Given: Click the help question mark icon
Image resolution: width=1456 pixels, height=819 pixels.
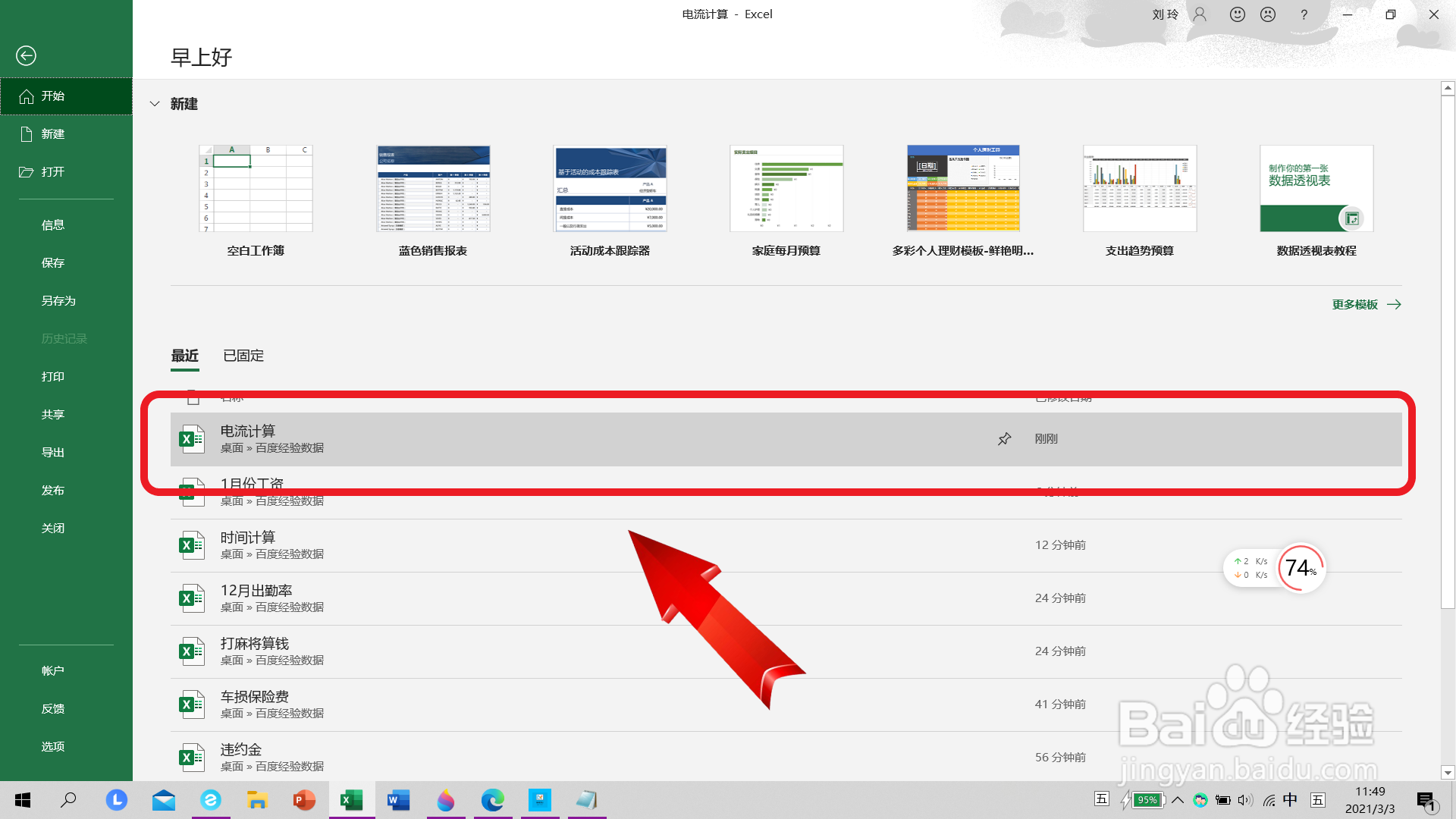Looking at the screenshot, I should coord(1304,14).
